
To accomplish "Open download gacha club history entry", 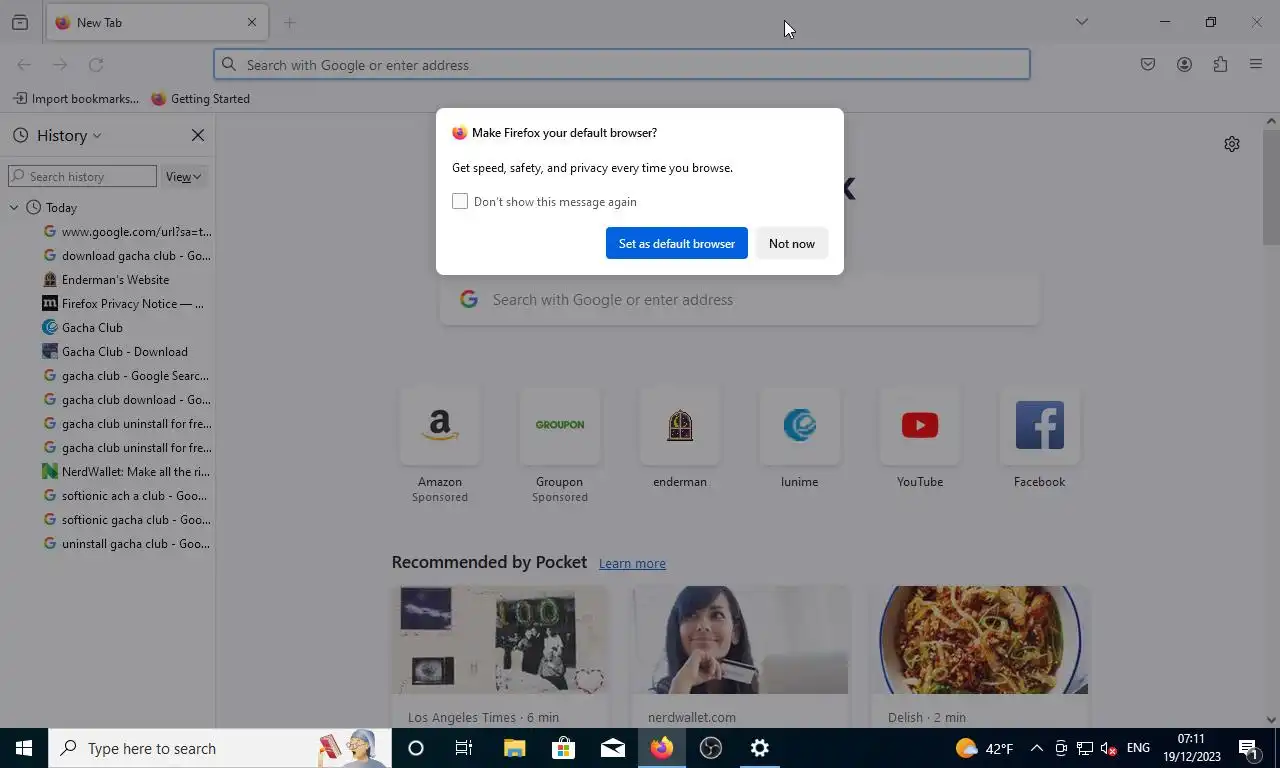I will (x=128, y=256).
